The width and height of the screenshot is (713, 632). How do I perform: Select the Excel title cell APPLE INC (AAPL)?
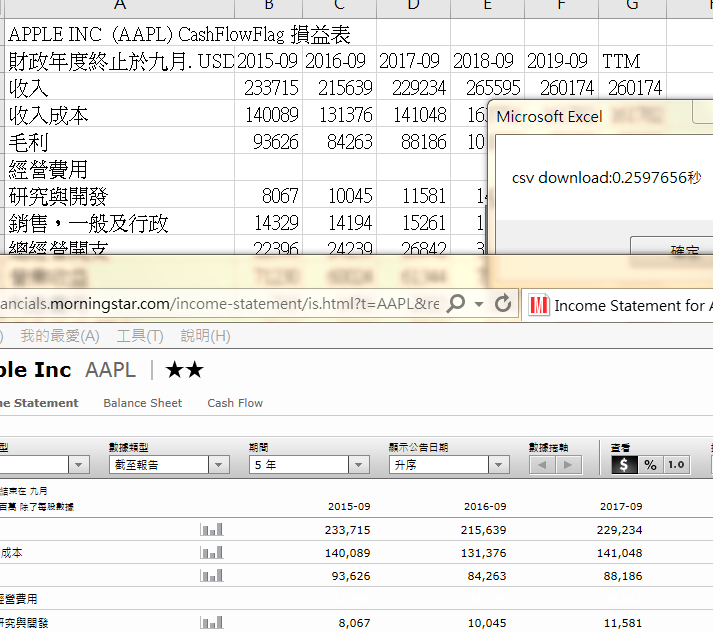[x=120, y=33]
